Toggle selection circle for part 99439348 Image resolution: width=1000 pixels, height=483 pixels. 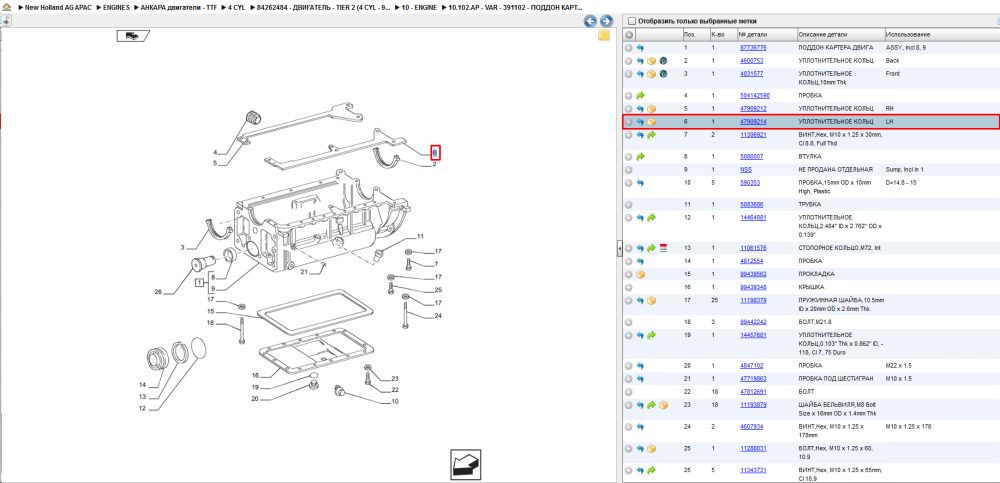(x=629, y=287)
